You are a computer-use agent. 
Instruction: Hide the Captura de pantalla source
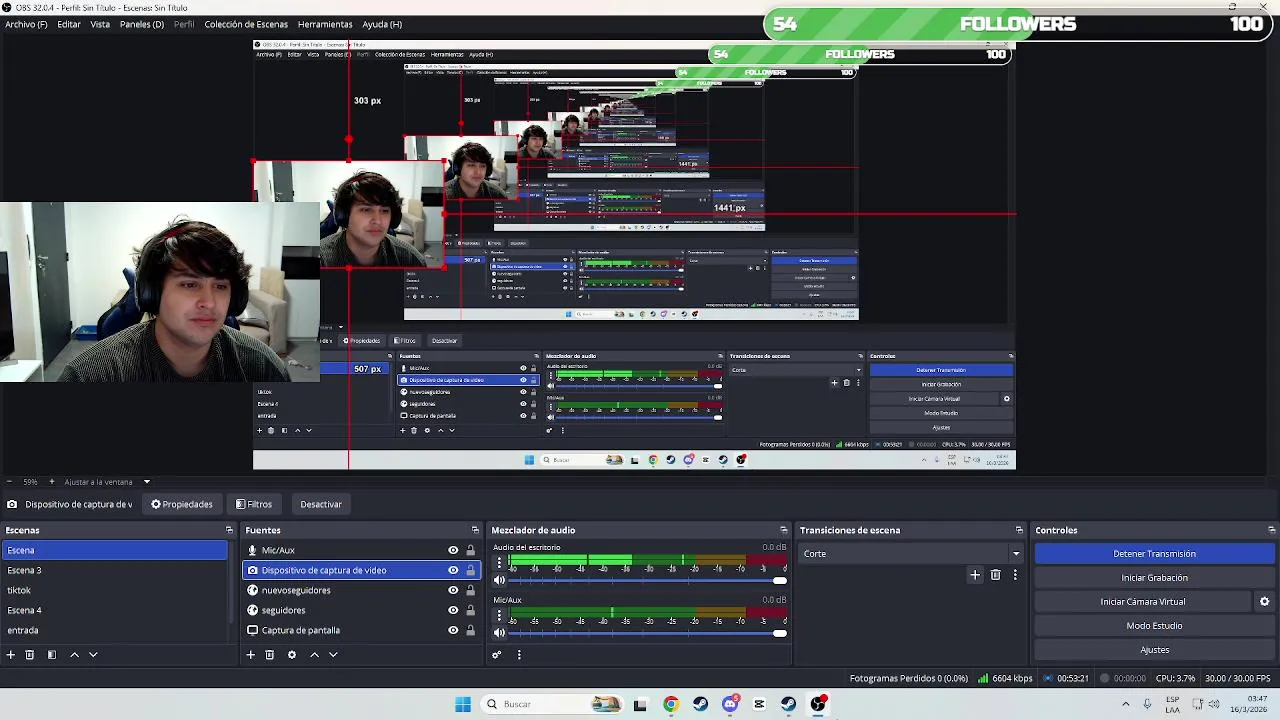[x=453, y=630]
